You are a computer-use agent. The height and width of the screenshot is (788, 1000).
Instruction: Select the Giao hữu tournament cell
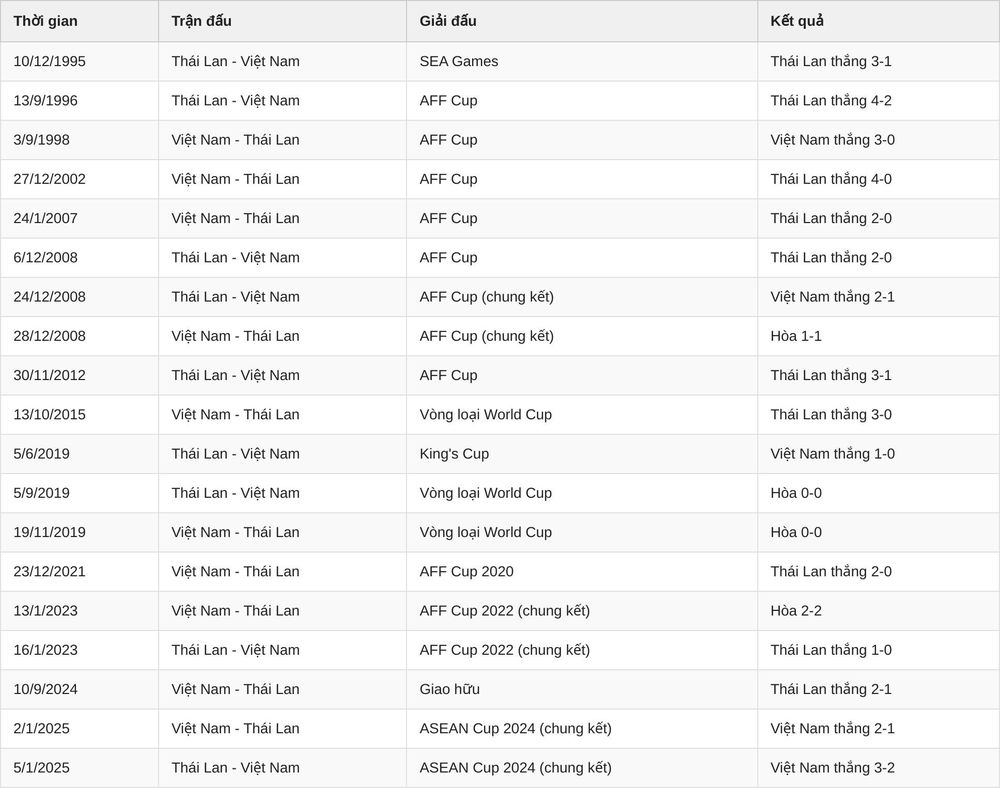582,689
